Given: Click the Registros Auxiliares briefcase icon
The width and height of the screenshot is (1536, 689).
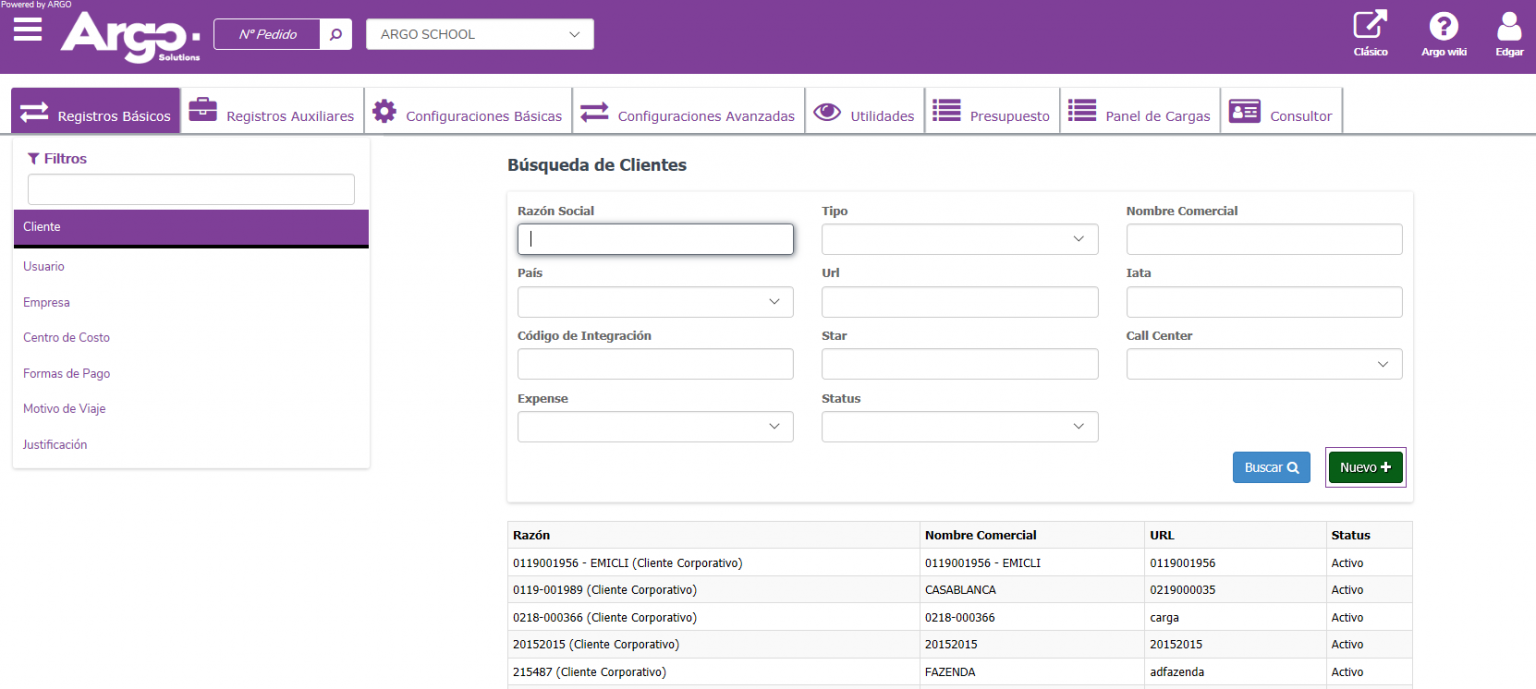Looking at the screenshot, I should coord(203,110).
